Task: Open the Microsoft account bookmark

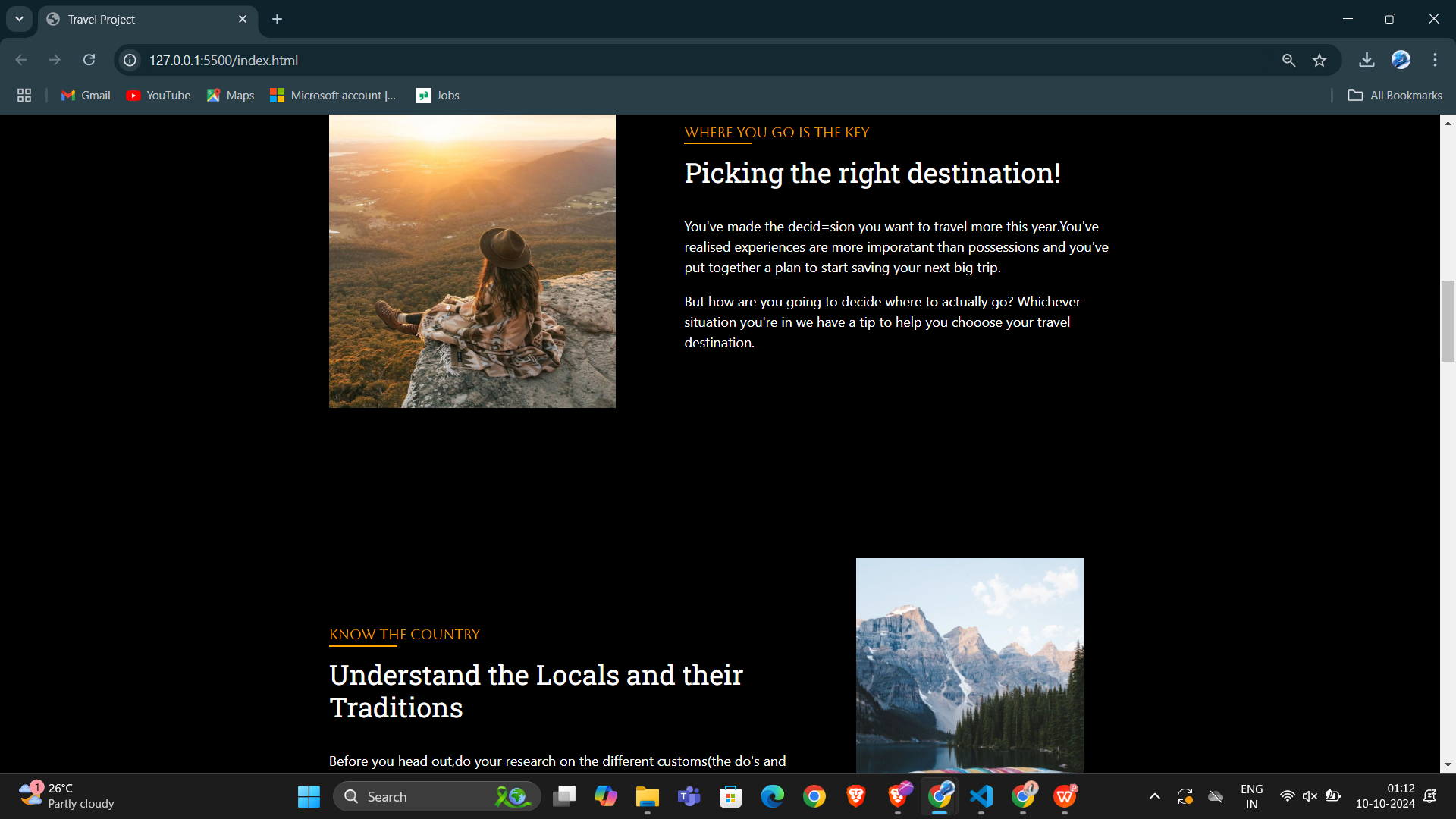Action: point(333,96)
